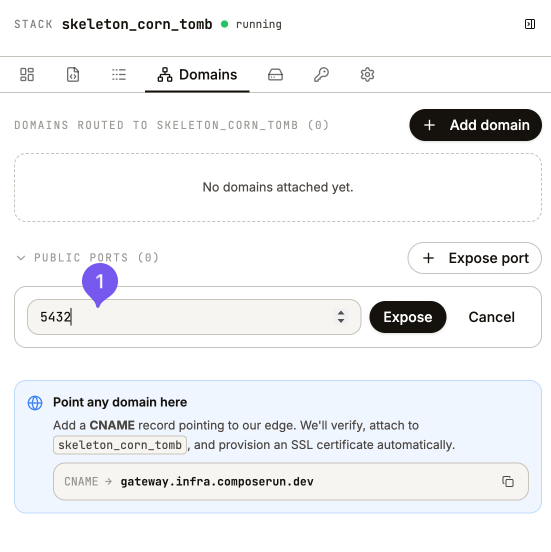Collapse side panel icon at top right
The height and width of the screenshot is (552, 551).
530,24
